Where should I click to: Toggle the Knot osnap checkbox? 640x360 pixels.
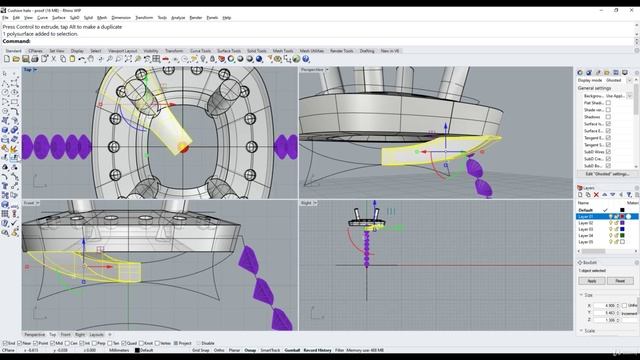pyautogui.click(x=141, y=343)
